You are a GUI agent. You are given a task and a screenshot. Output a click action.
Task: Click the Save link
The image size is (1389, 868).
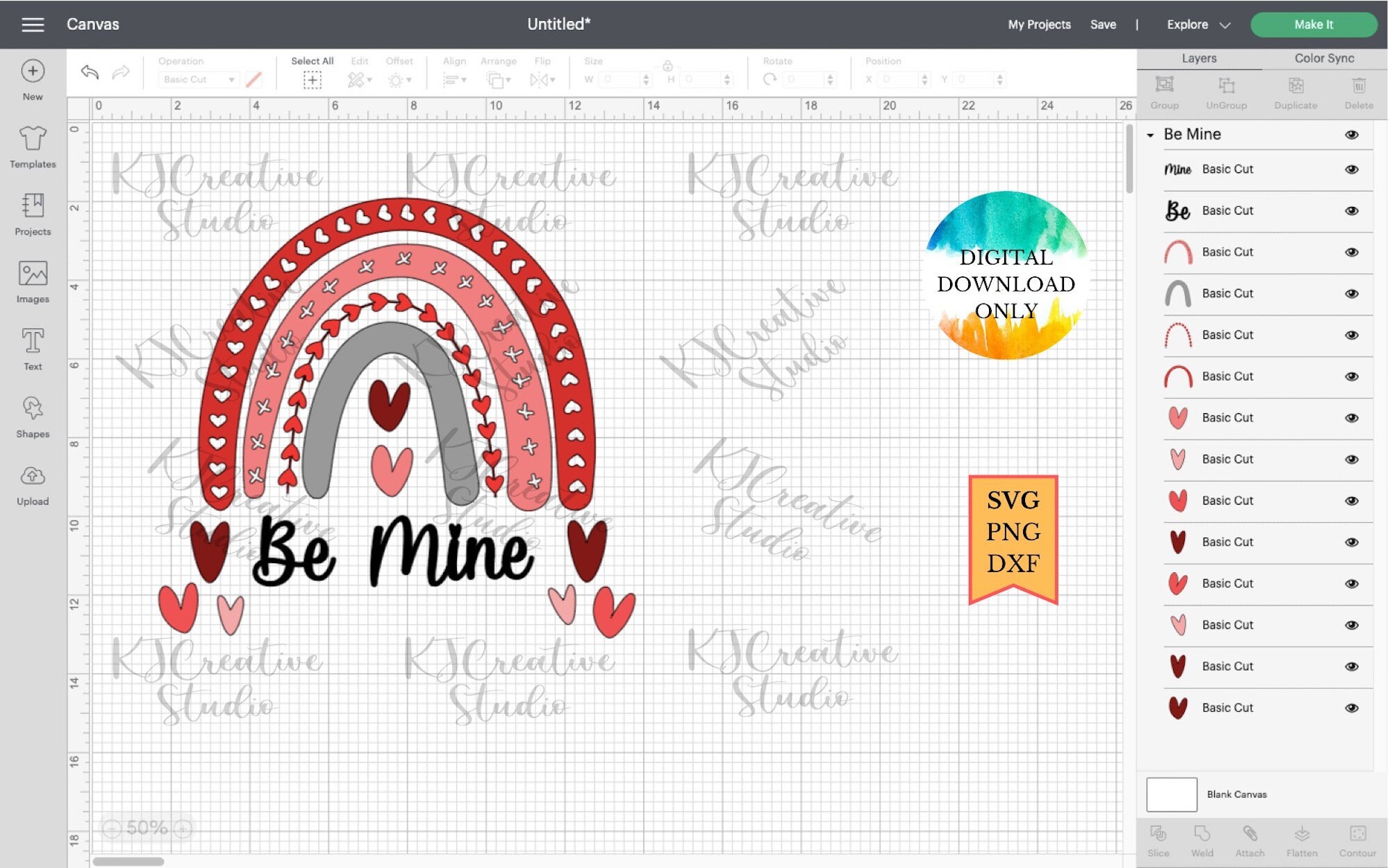point(1103,25)
